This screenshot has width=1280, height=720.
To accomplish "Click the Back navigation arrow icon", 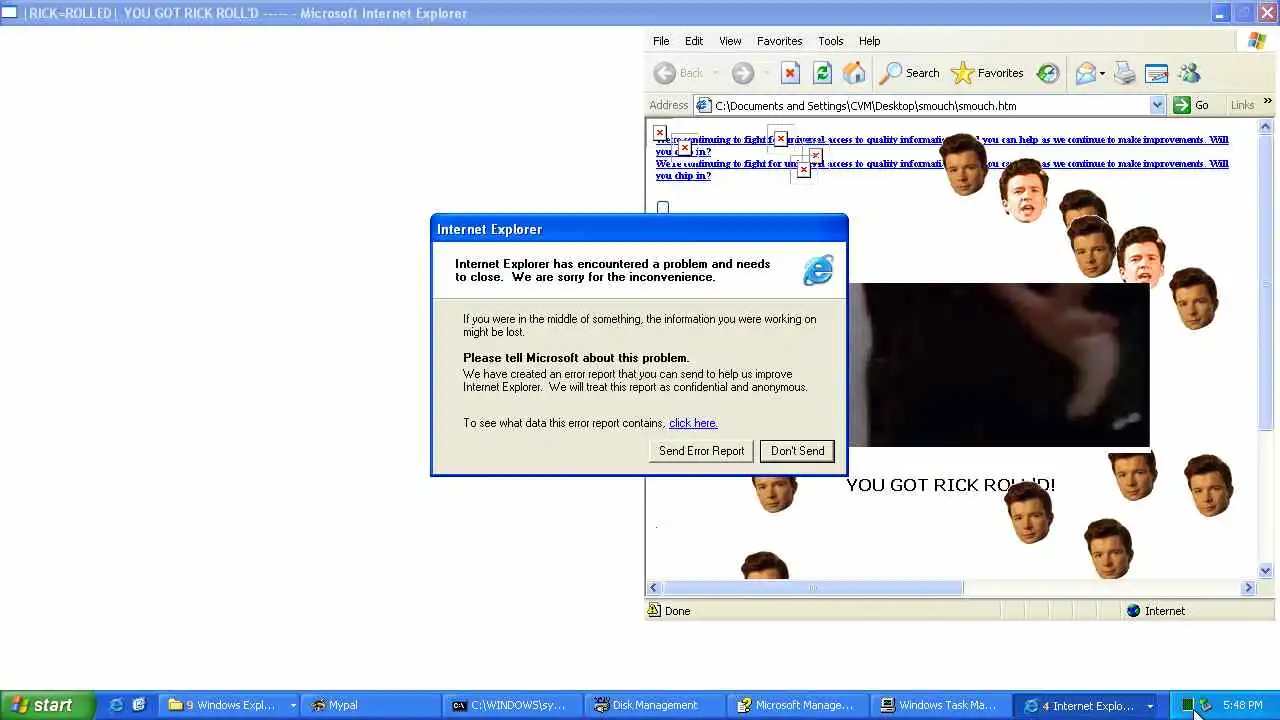I will point(664,73).
